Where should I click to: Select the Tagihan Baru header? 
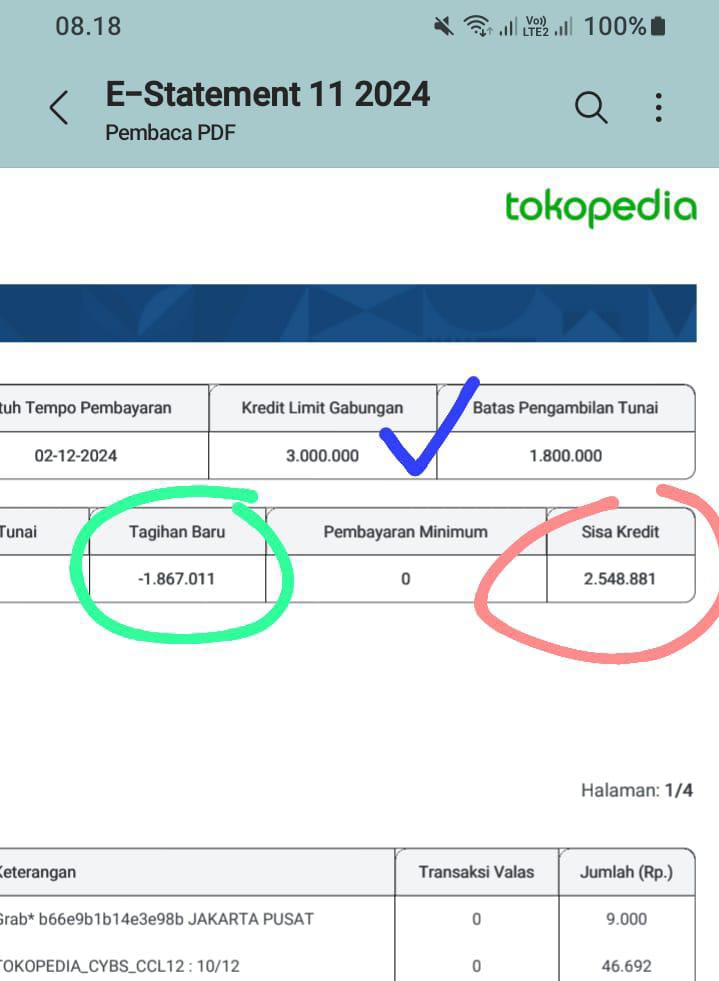(x=177, y=532)
